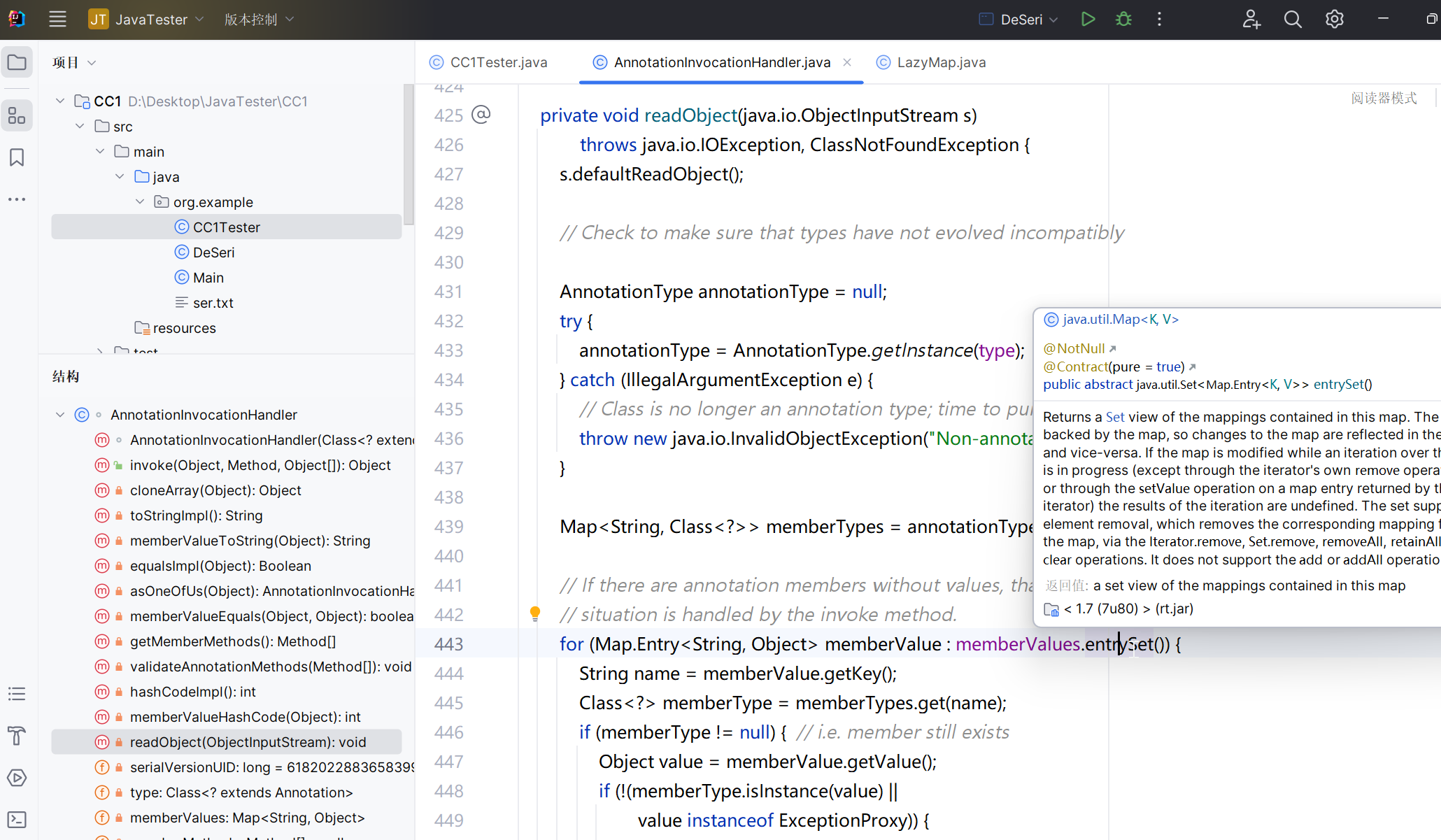The image size is (1441, 840).
Task: Click the intention lightbulb on line 442
Action: point(535,613)
